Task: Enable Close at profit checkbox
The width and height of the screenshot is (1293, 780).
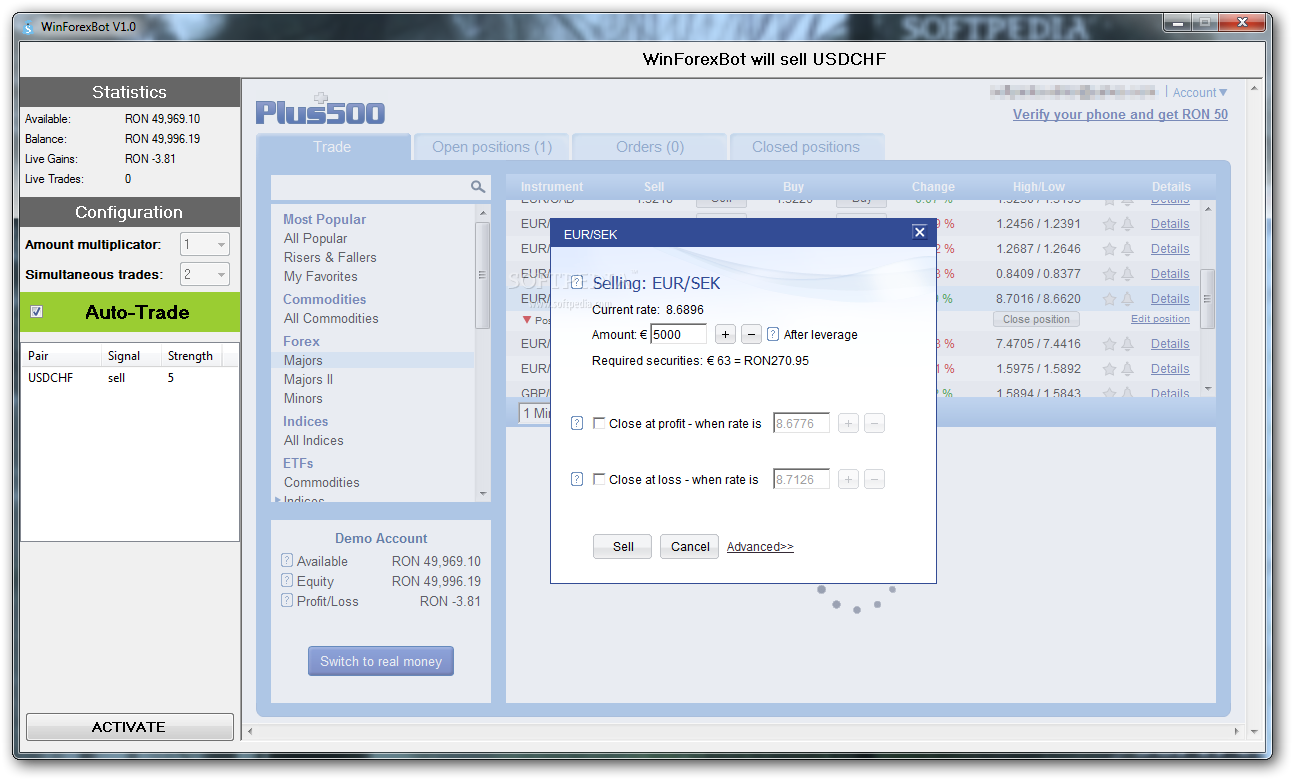Action: pos(599,424)
